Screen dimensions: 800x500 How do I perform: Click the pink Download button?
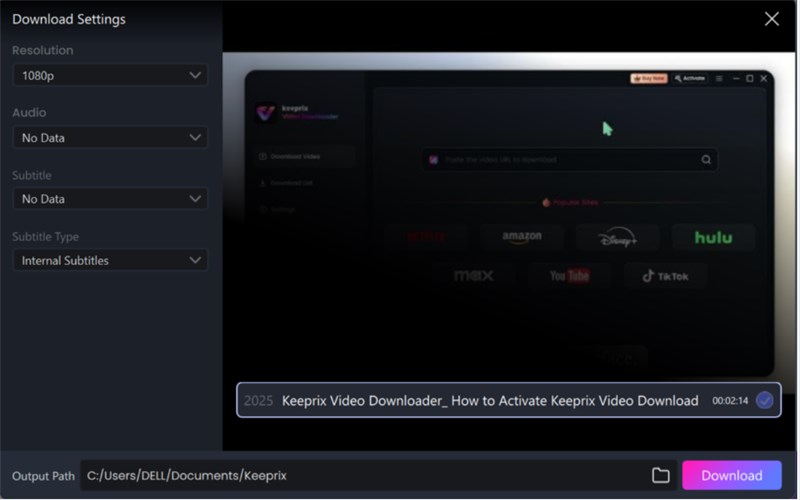[x=734, y=477]
